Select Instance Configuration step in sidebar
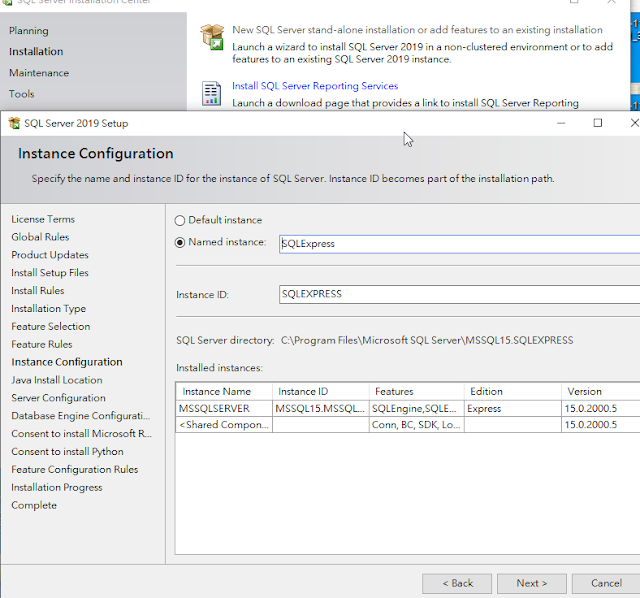This screenshot has width=640, height=598. coord(67,362)
